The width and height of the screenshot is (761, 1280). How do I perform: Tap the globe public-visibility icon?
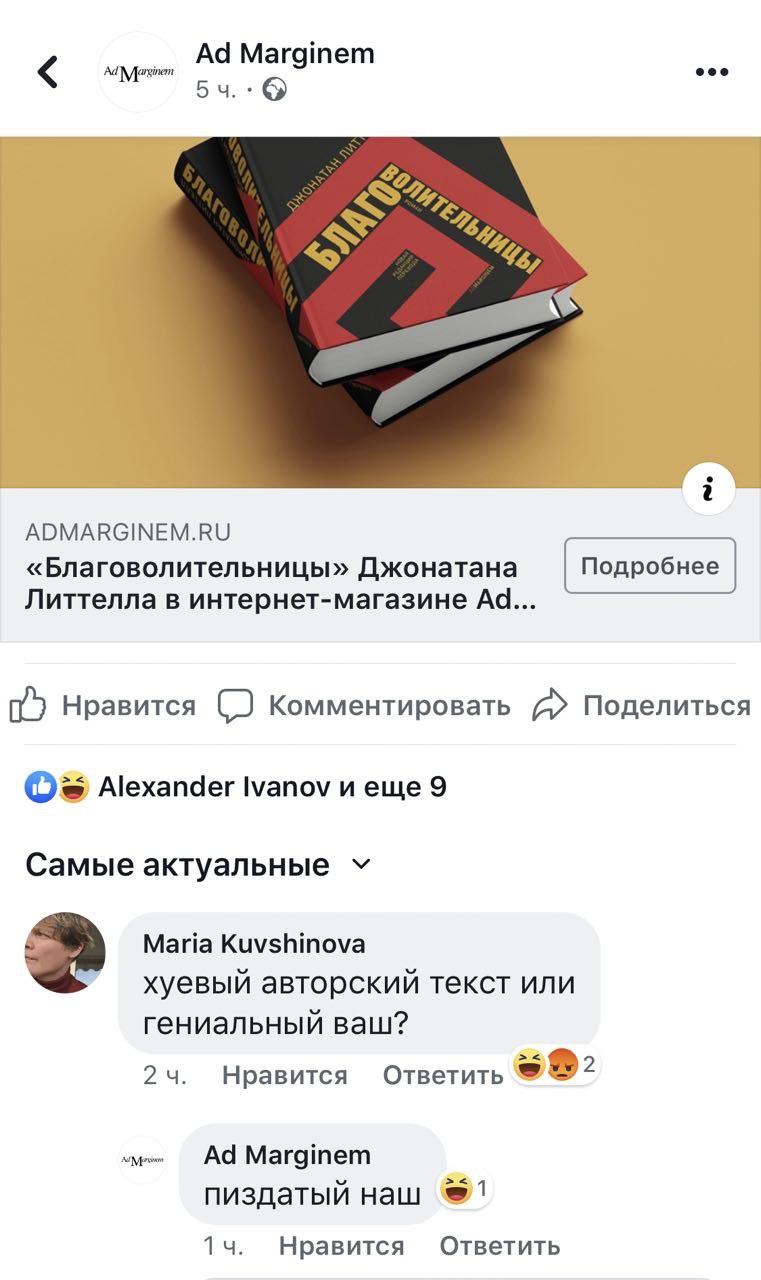pos(275,90)
